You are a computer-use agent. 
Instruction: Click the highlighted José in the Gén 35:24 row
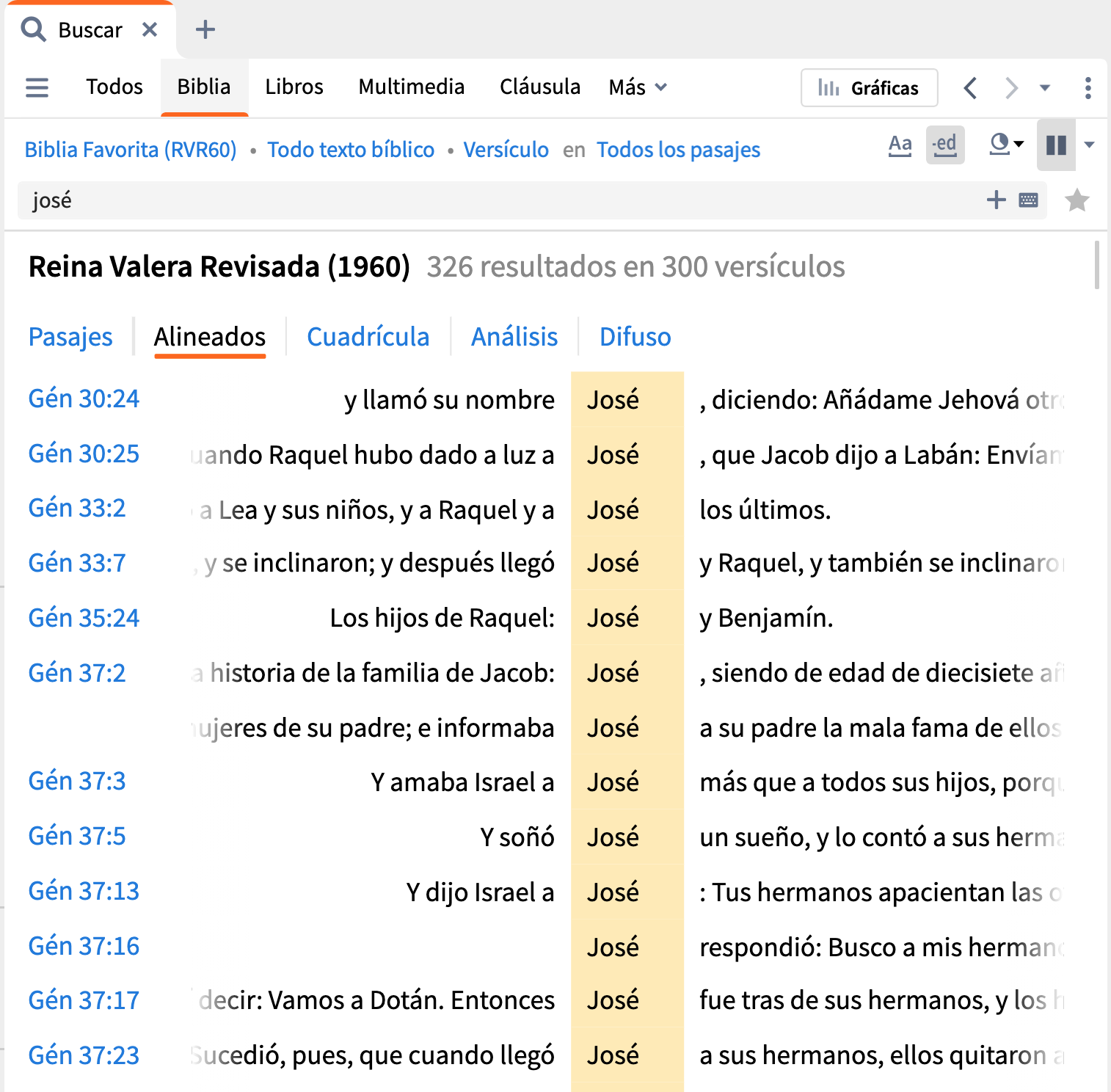[613, 618]
